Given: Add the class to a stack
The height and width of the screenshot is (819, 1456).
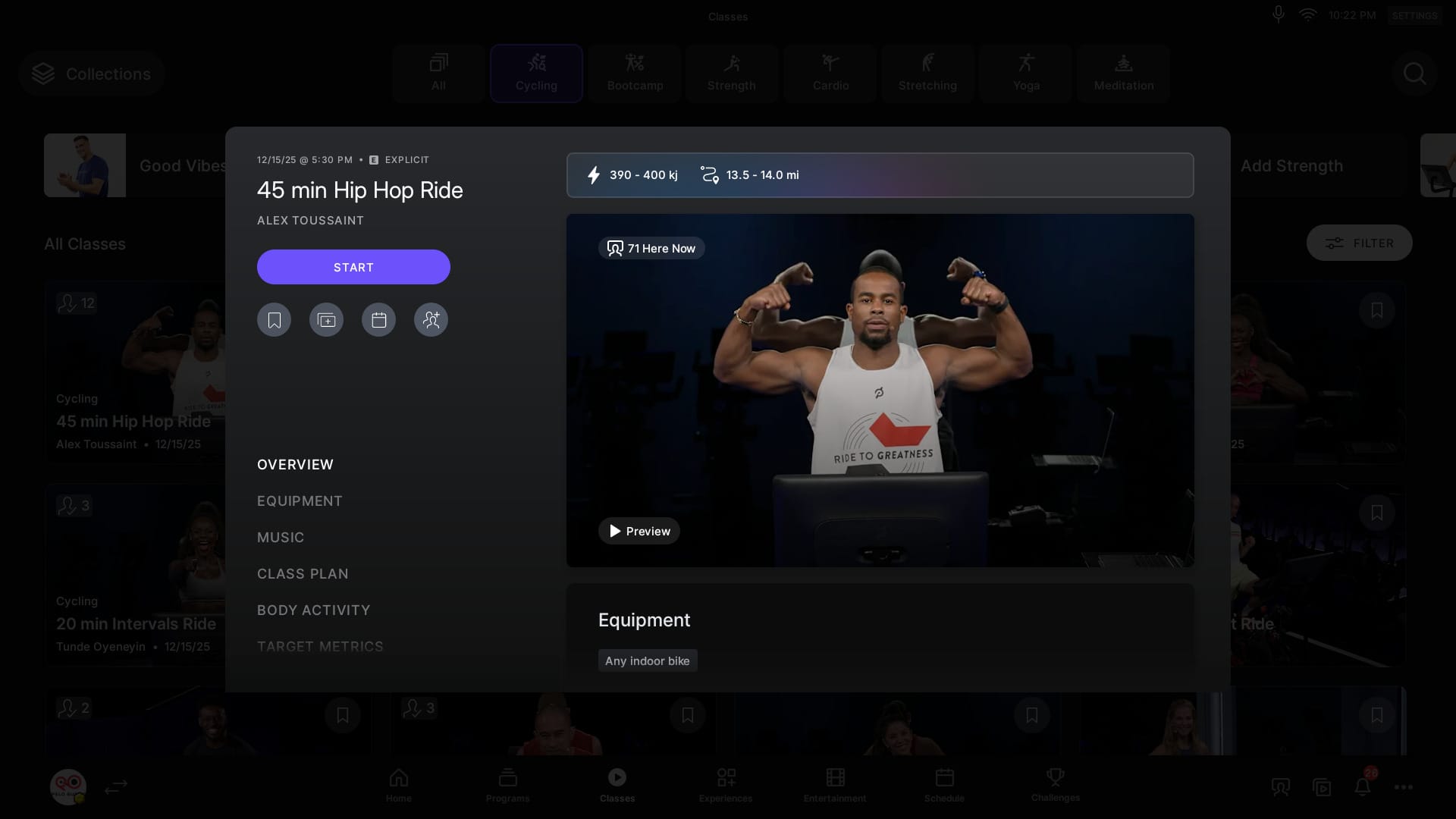Looking at the screenshot, I should coord(326,320).
